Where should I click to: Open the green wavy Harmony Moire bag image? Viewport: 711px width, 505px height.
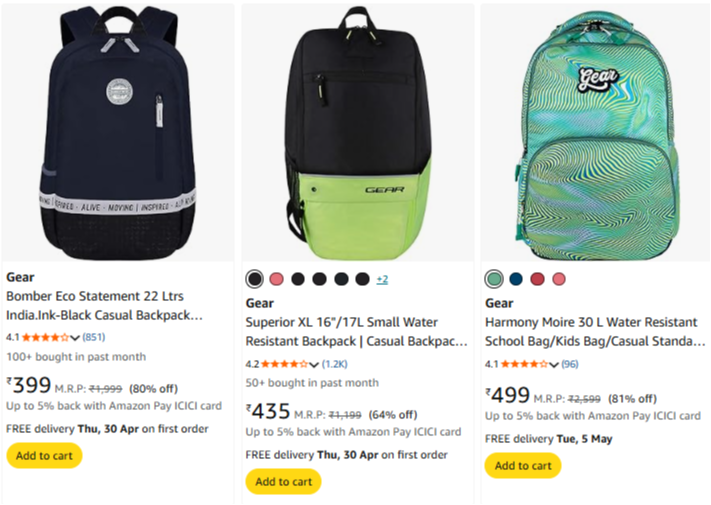coord(594,131)
